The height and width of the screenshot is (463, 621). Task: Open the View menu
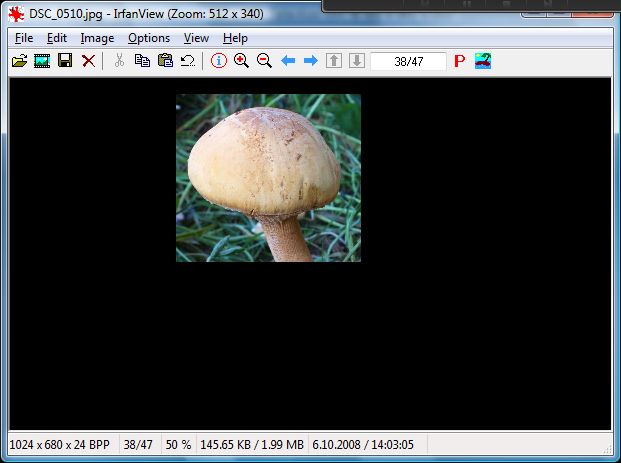196,38
